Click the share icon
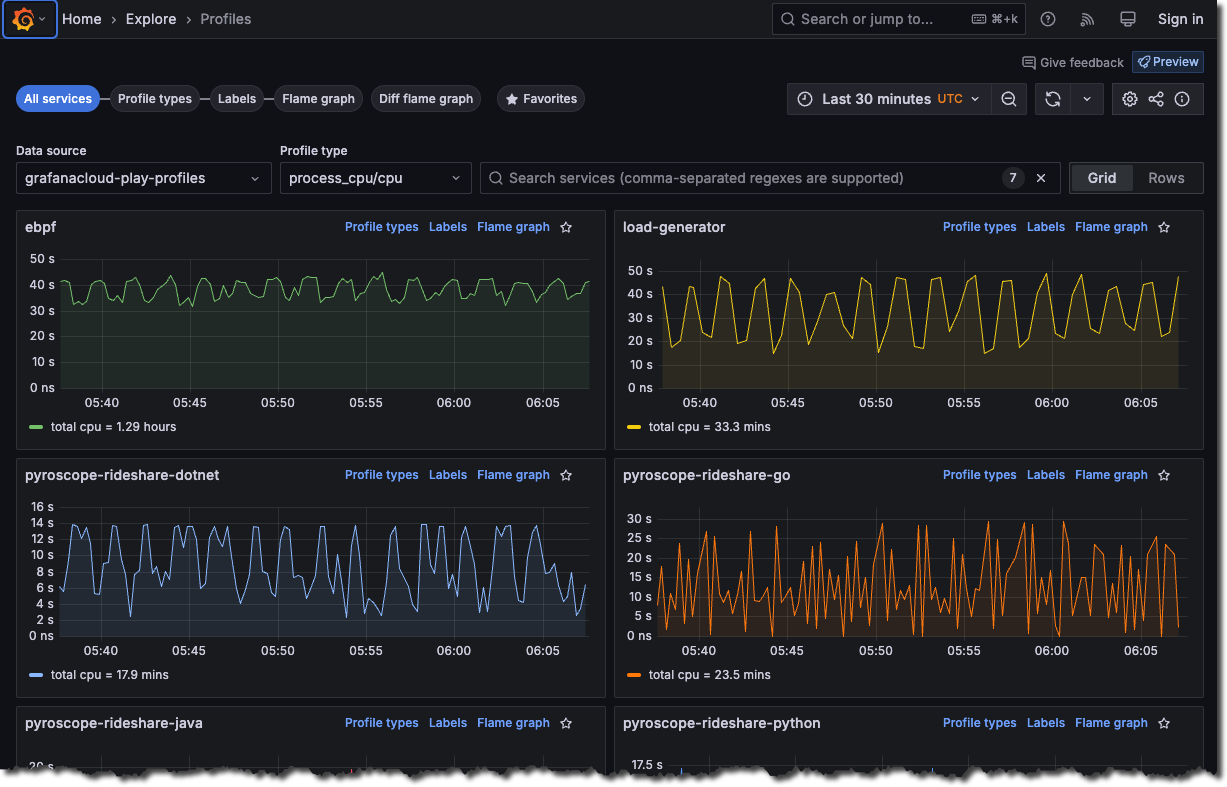The image size is (1227, 787). (1156, 99)
